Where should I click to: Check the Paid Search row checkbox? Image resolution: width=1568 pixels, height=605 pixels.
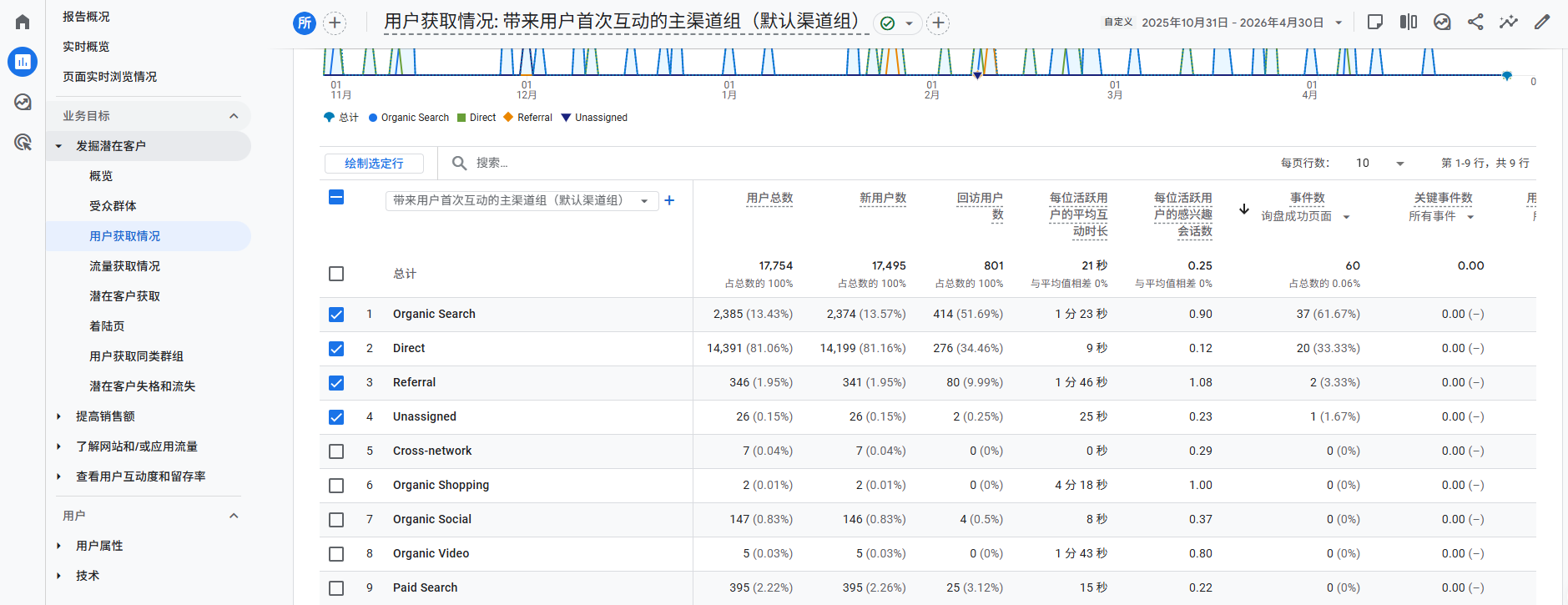(x=336, y=588)
